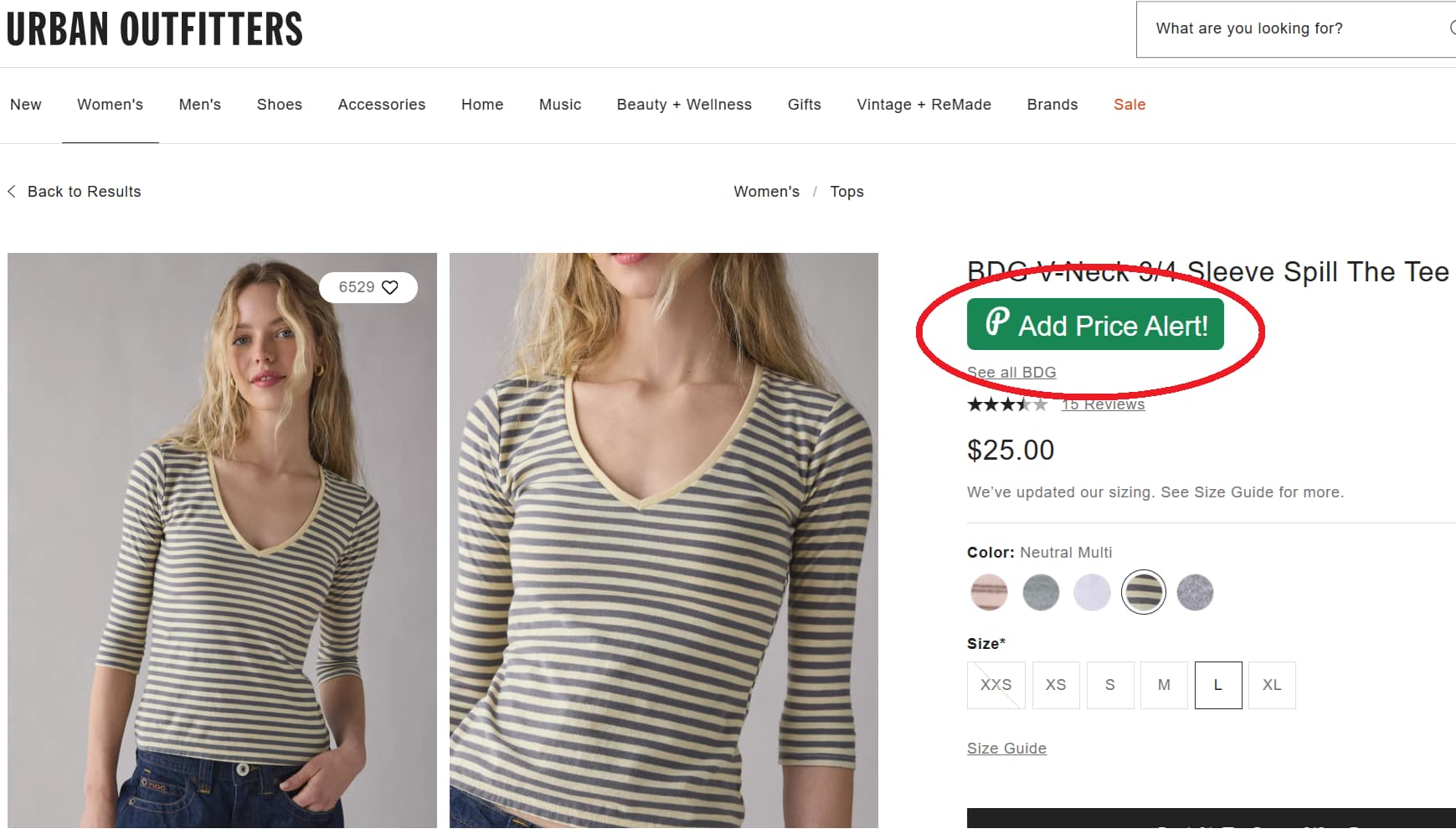Open the Sale menu
1456x834 pixels.
click(1129, 104)
